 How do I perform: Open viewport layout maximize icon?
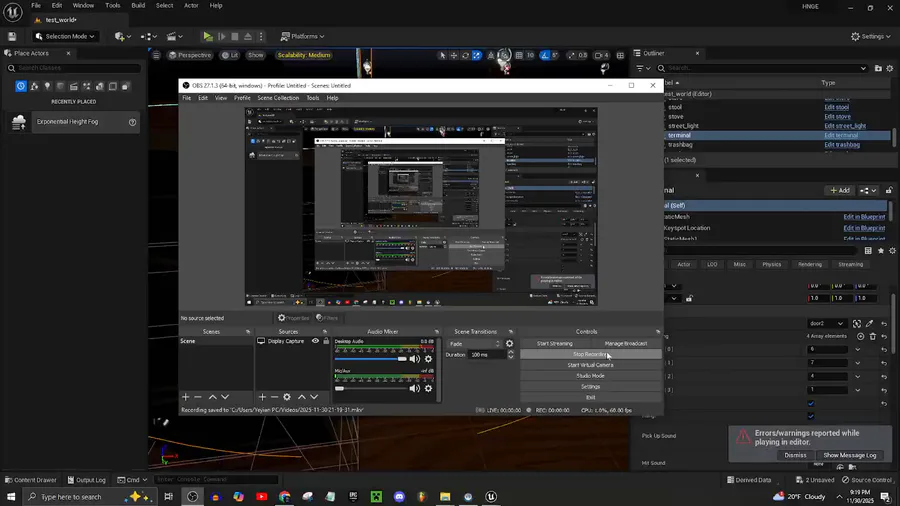point(620,55)
